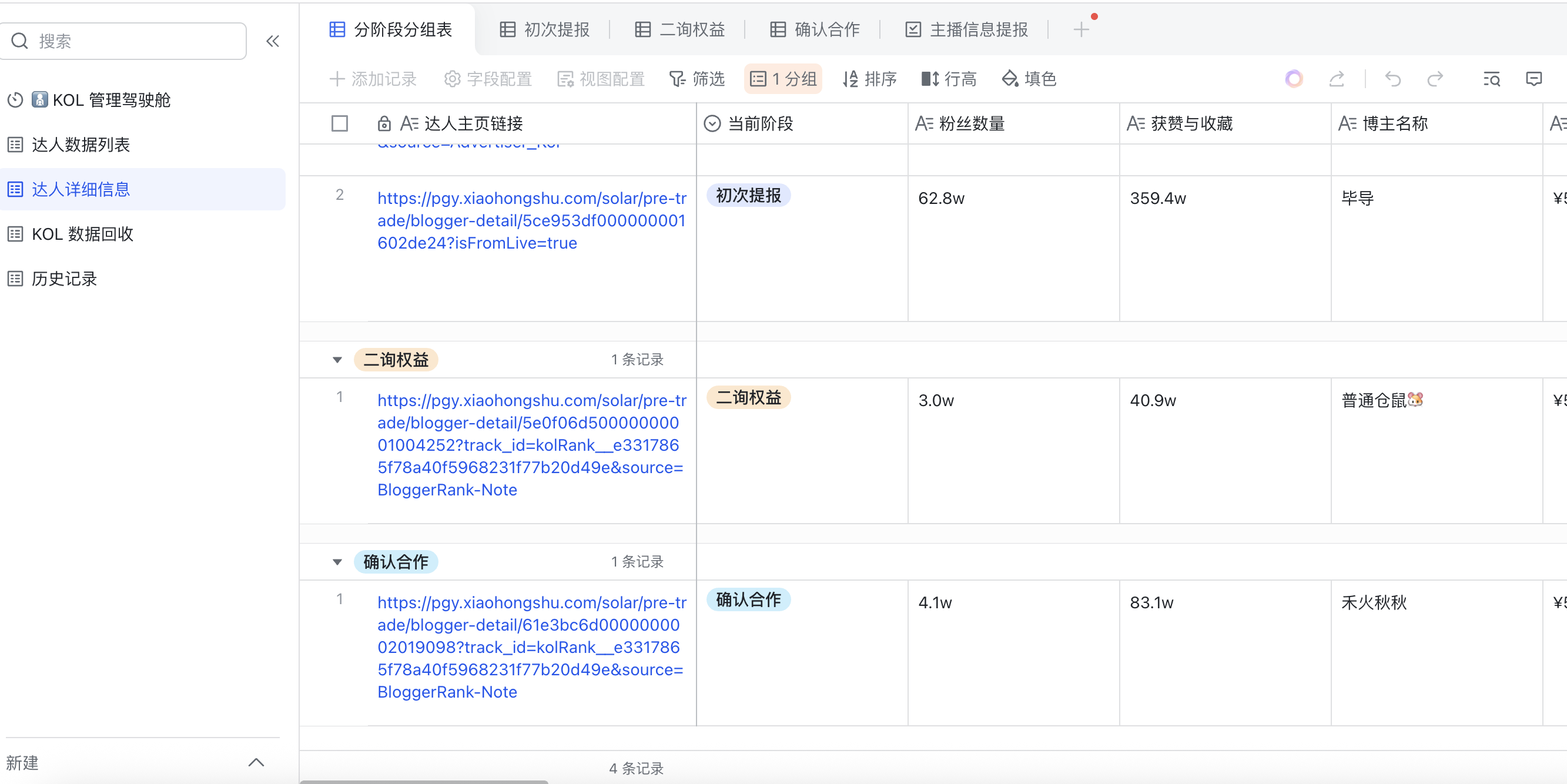Click the sidebar 搜索 search field
The width and height of the screenshot is (1567, 784).
pos(131,41)
